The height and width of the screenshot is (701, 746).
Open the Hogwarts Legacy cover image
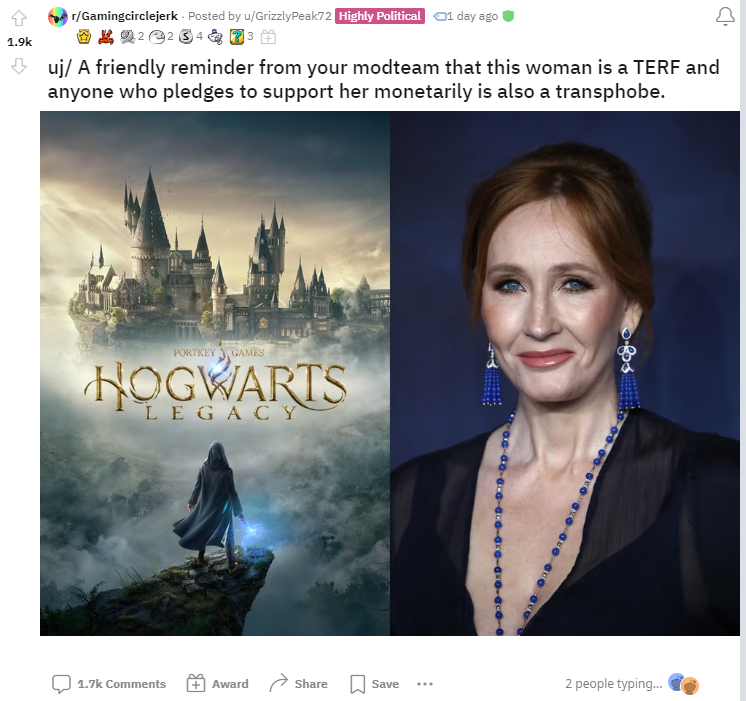pos(215,373)
